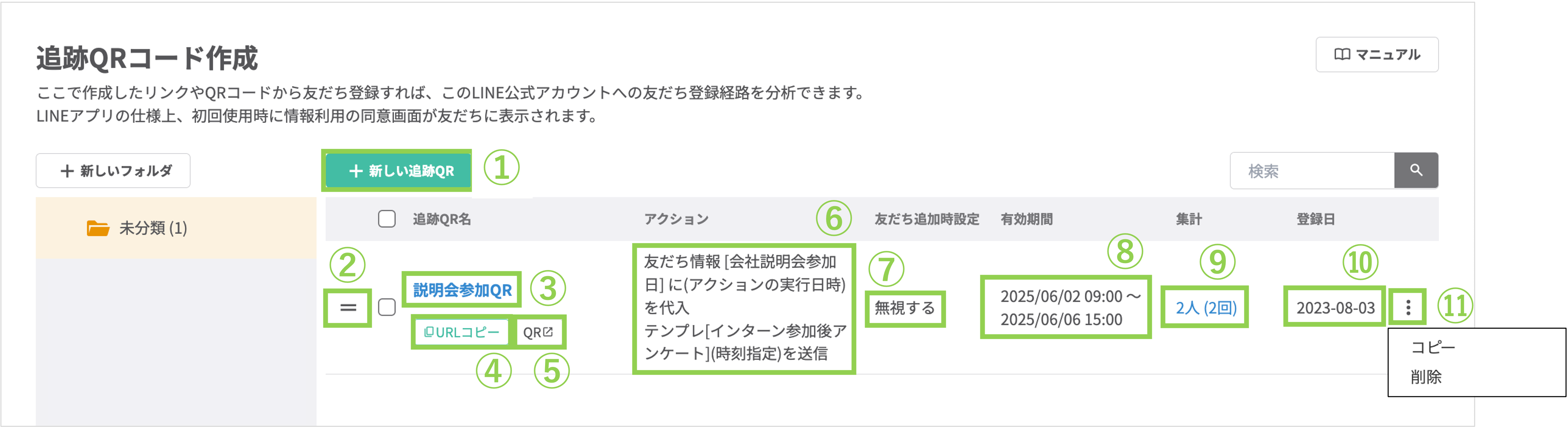Image resolution: width=1568 pixels, height=427 pixels.
Task: Open the 2人 (2回) count link
Action: (x=1205, y=308)
